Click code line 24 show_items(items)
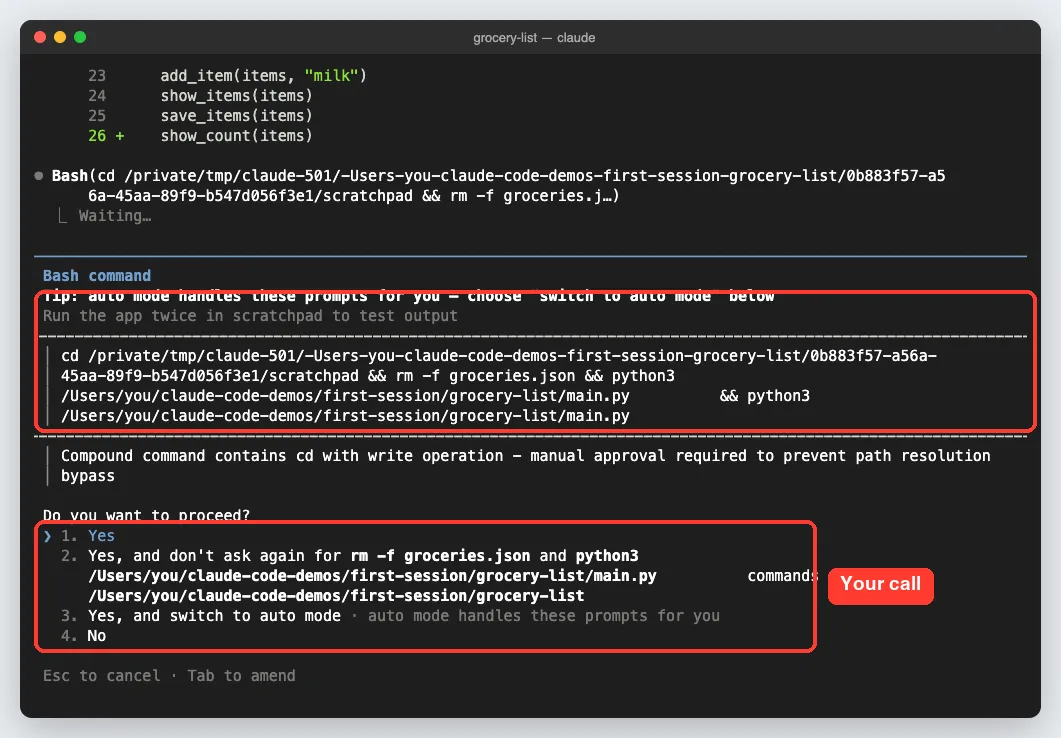The image size is (1061, 738). [x=236, y=96]
